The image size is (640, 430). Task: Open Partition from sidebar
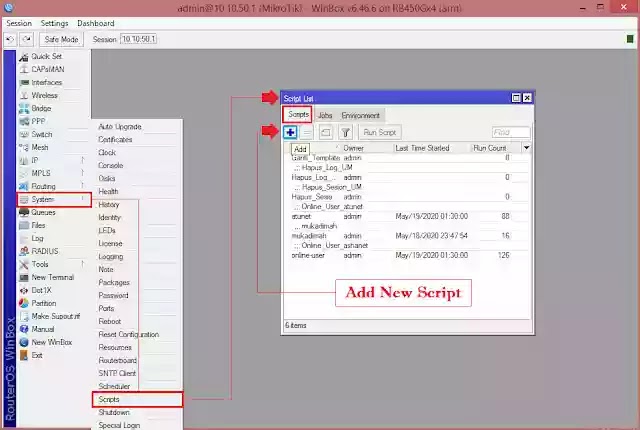(x=44, y=304)
